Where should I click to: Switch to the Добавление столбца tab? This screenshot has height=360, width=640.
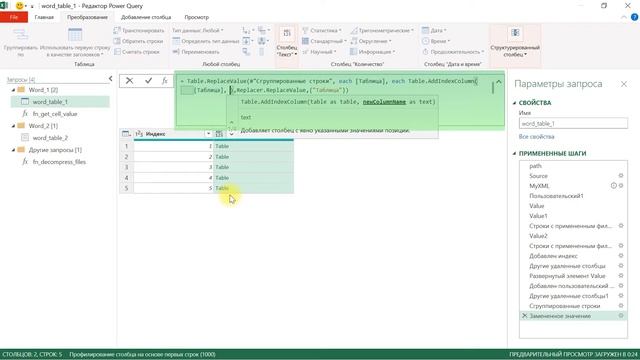pyautogui.click(x=146, y=17)
